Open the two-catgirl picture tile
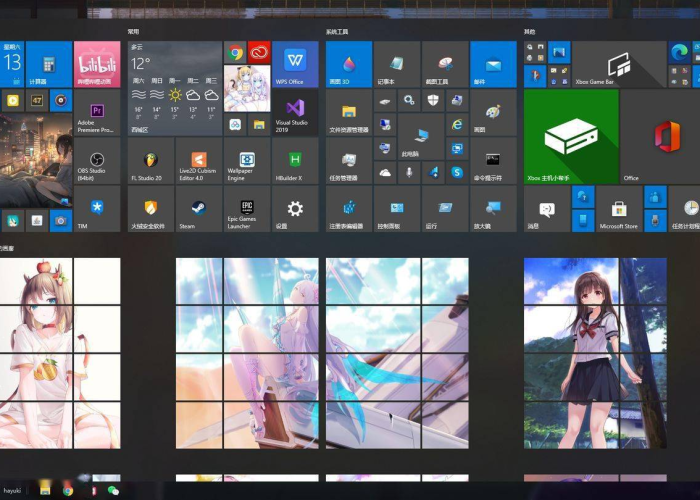Image resolution: width=700 pixels, height=500 pixels. point(247,88)
